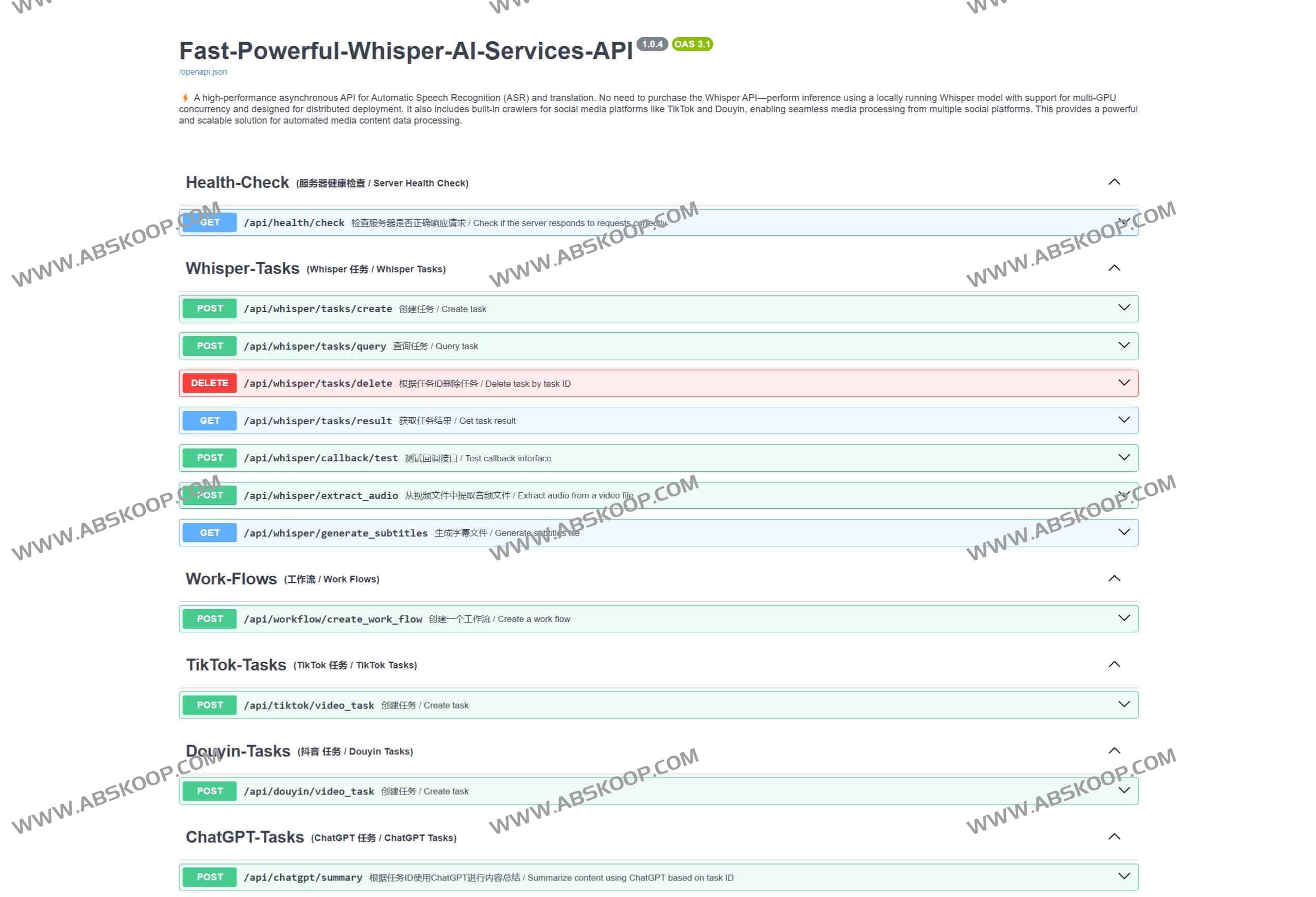1316x897 pixels.
Task: Expand arrow for /api/whisper/tasks/create
Action: click(x=1123, y=308)
